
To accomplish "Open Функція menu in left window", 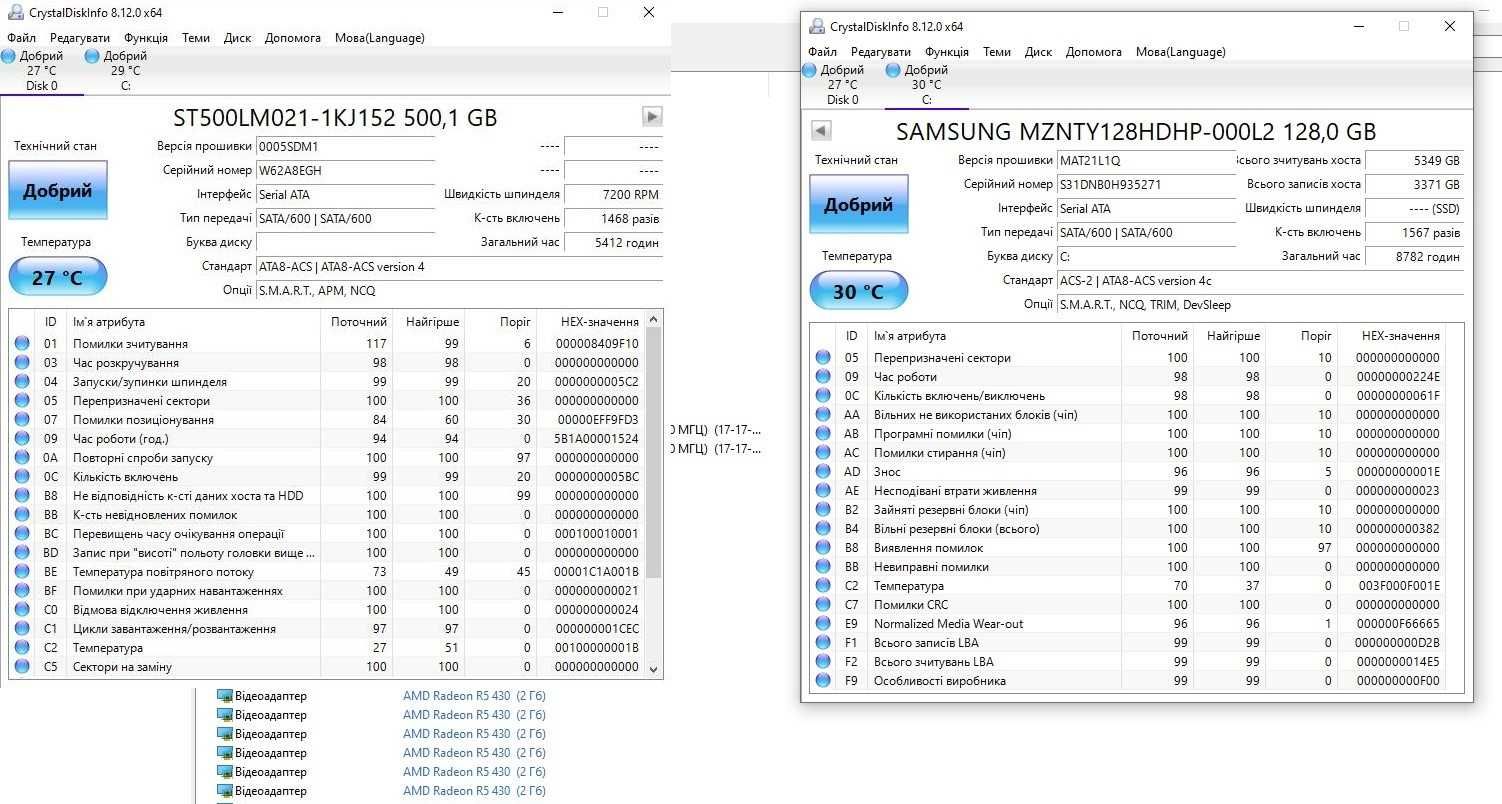I will tap(146, 38).
